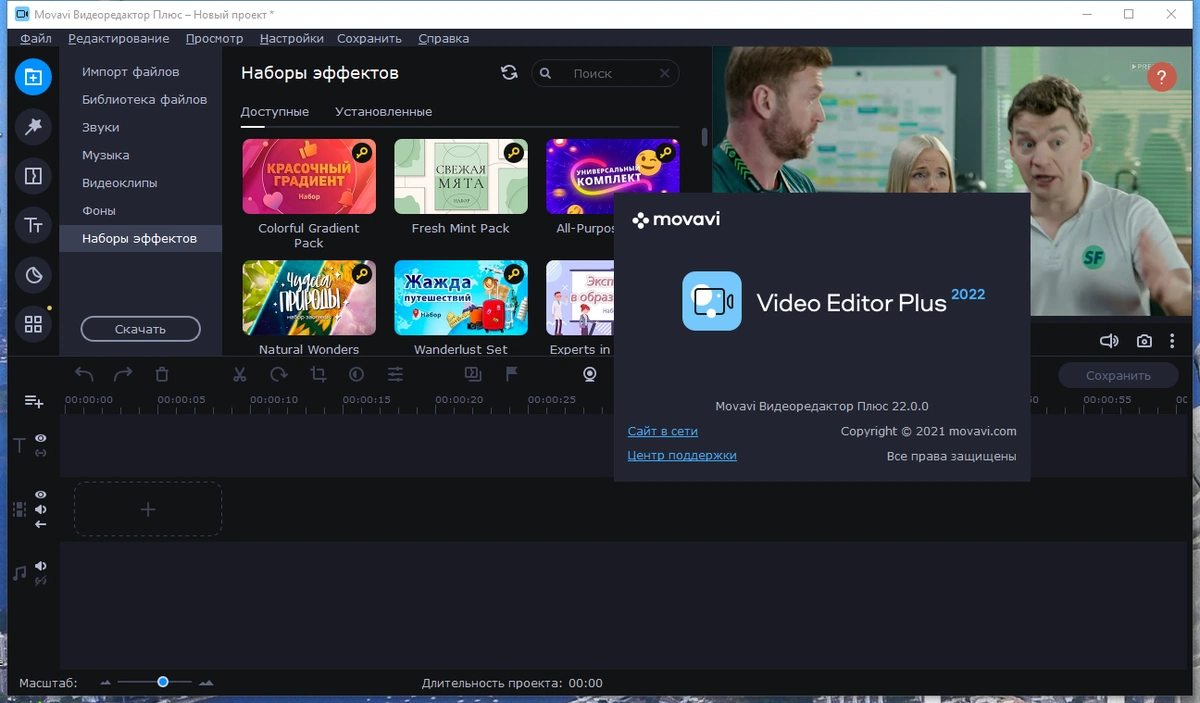Open clip properties sliders icon
The width and height of the screenshot is (1200, 703).
(x=396, y=374)
